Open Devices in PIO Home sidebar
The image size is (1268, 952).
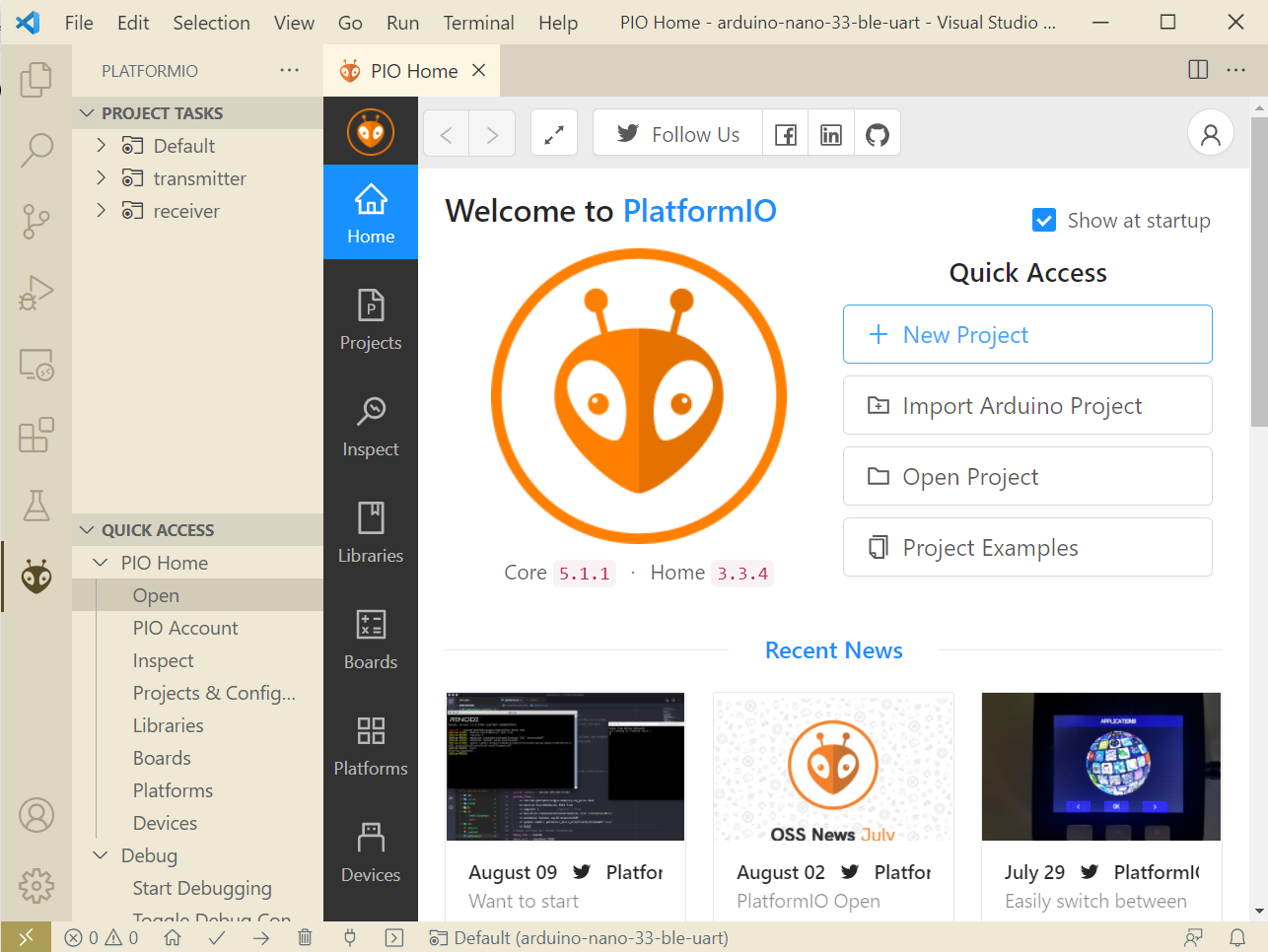[371, 851]
